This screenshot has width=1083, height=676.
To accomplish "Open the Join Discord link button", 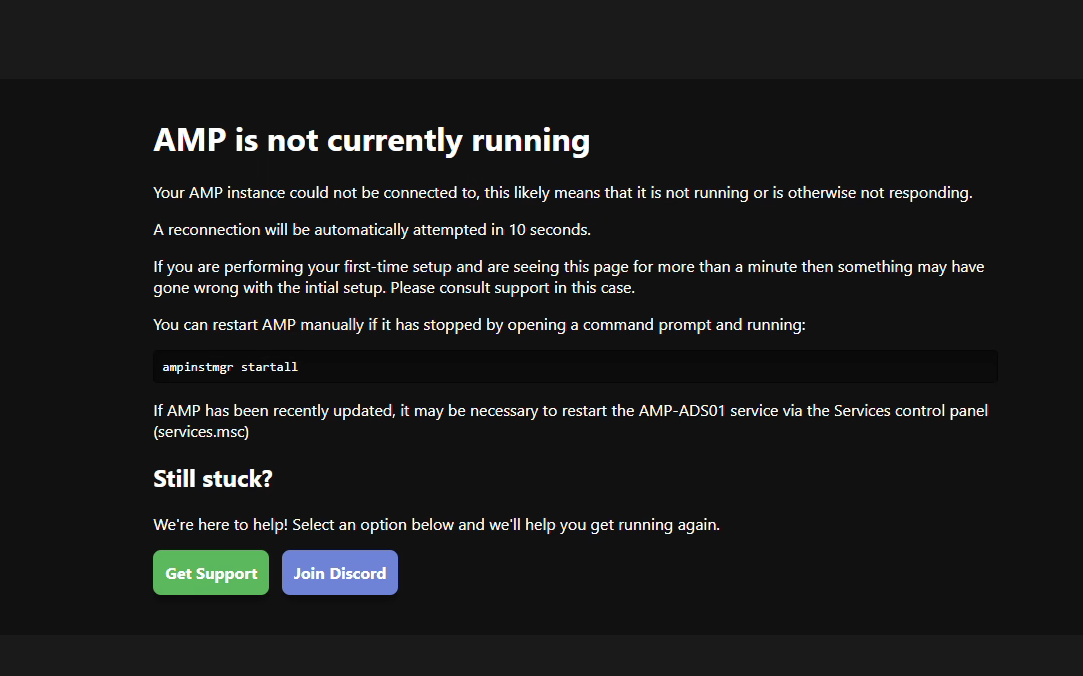I will (340, 572).
